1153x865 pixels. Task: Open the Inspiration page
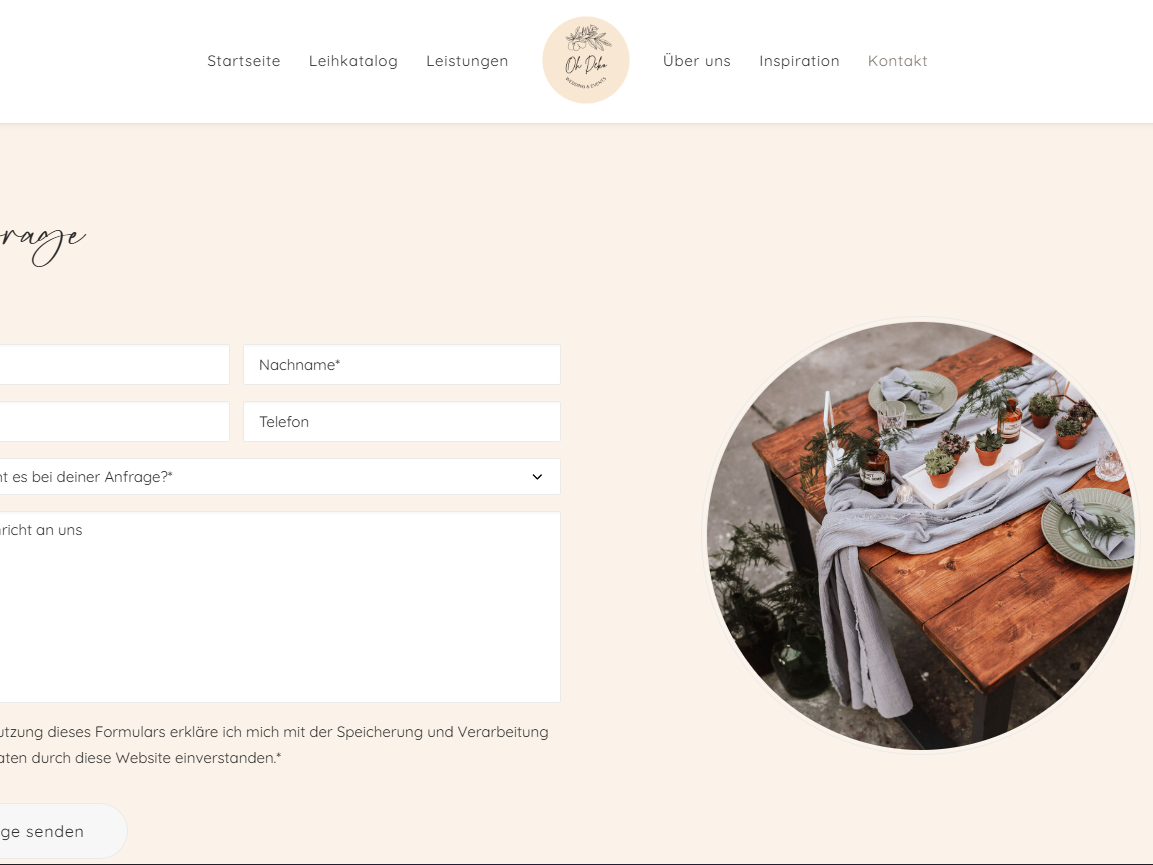(x=799, y=61)
